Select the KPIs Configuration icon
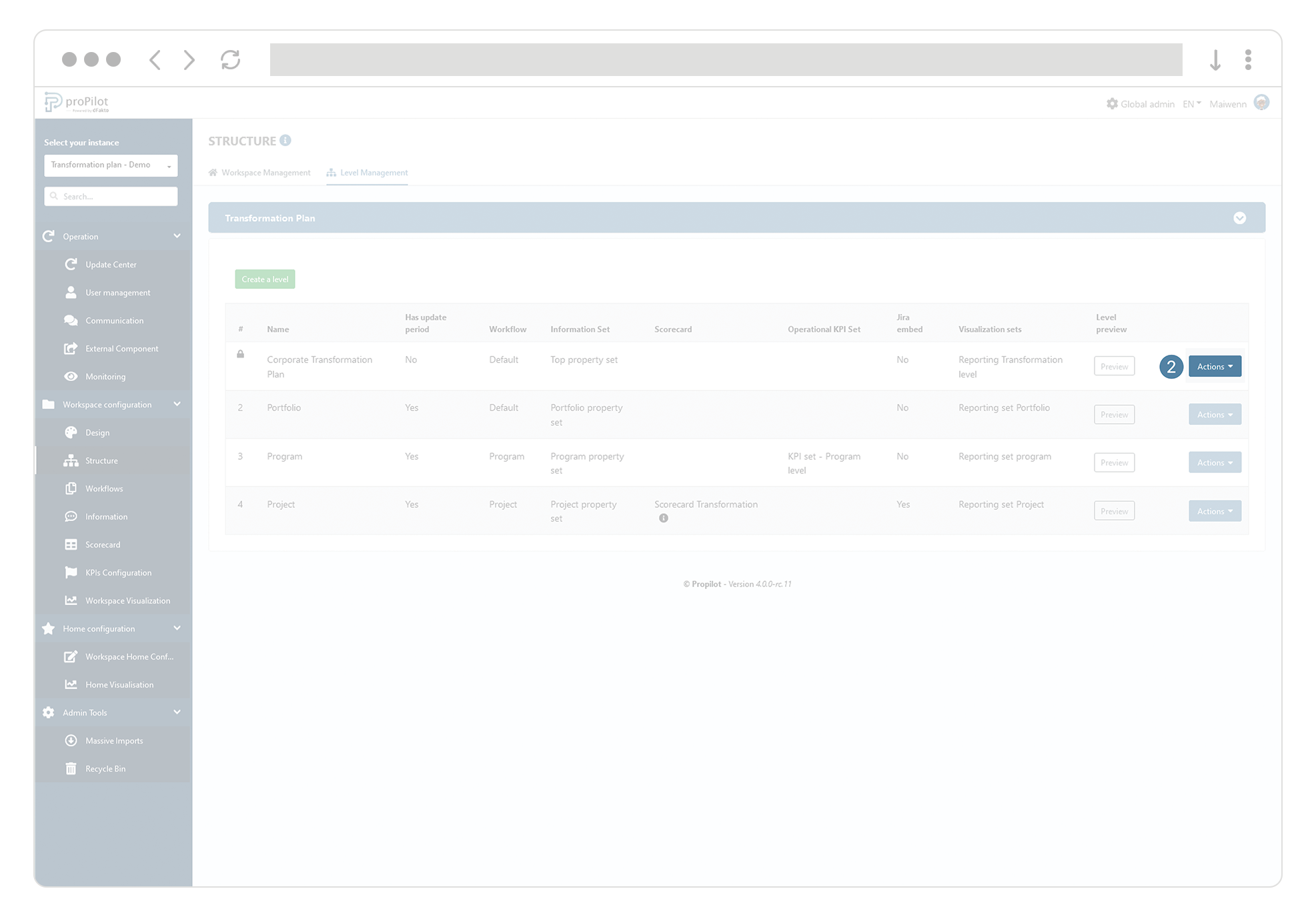 [x=71, y=572]
